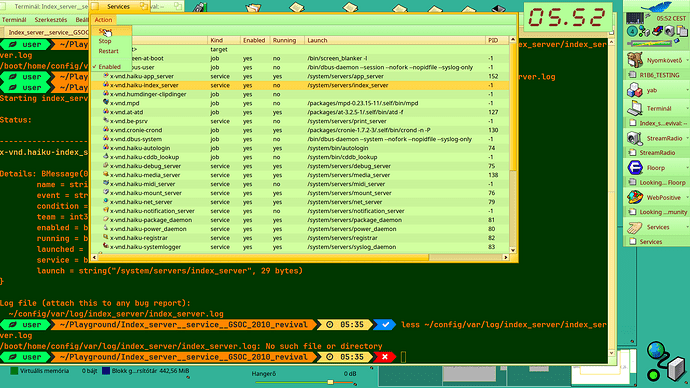
Task: Click the speaker volume tray icon
Action: [x=669, y=31]
